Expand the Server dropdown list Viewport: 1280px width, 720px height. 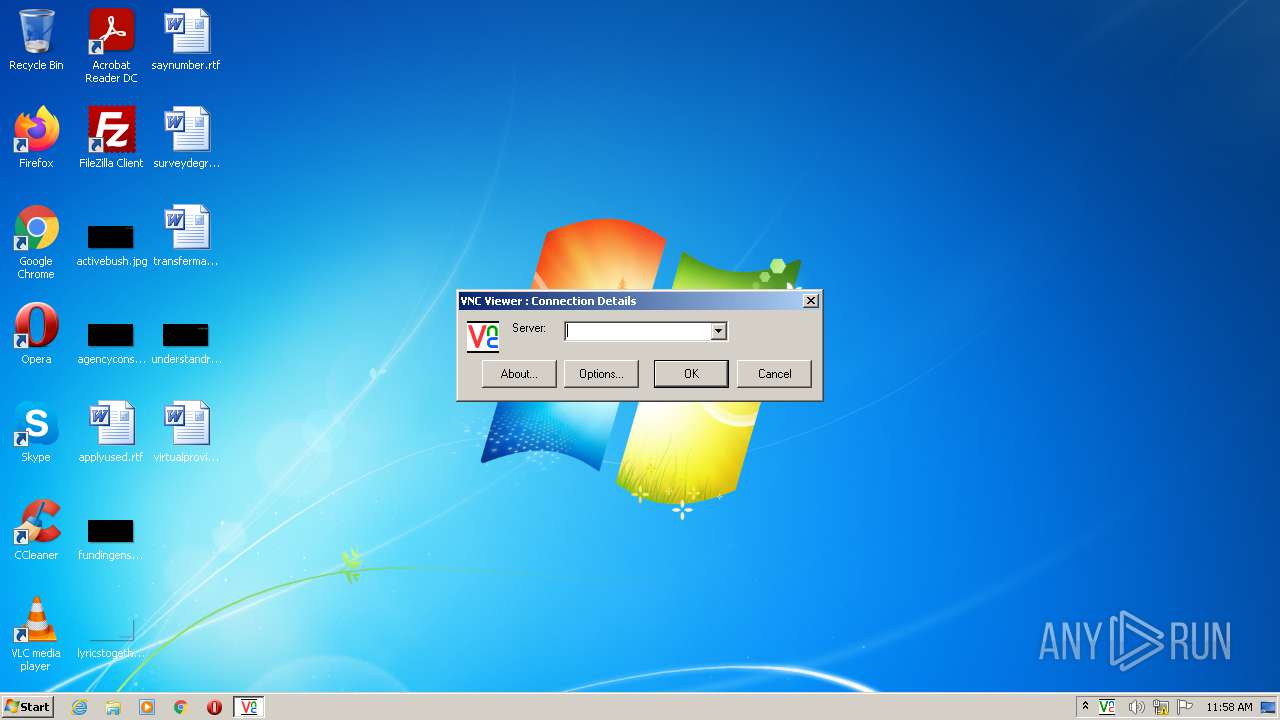(718, 331)
